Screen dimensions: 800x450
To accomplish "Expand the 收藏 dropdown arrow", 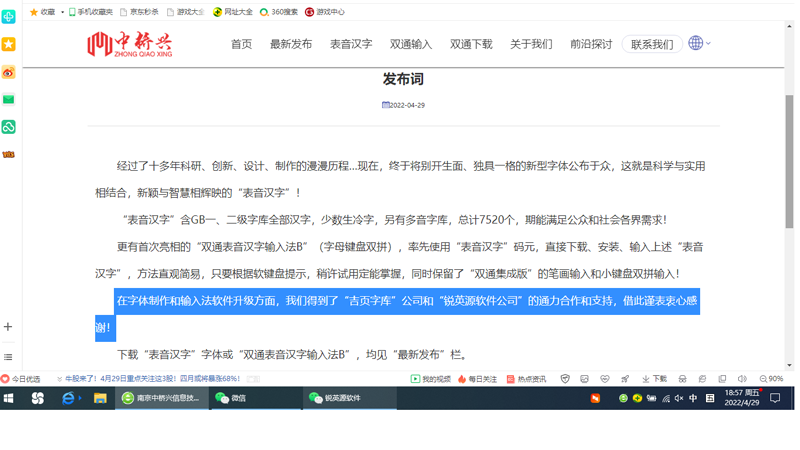I will [62, 12].
